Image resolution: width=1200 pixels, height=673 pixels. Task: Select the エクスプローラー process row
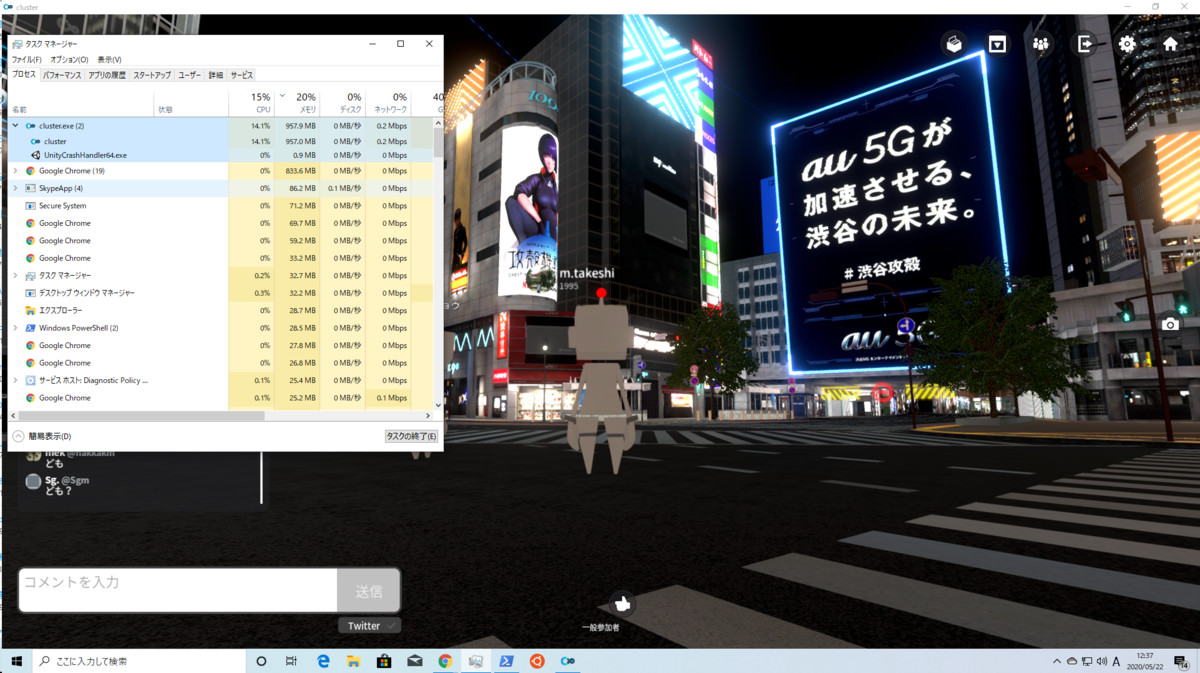pos(221,311)
